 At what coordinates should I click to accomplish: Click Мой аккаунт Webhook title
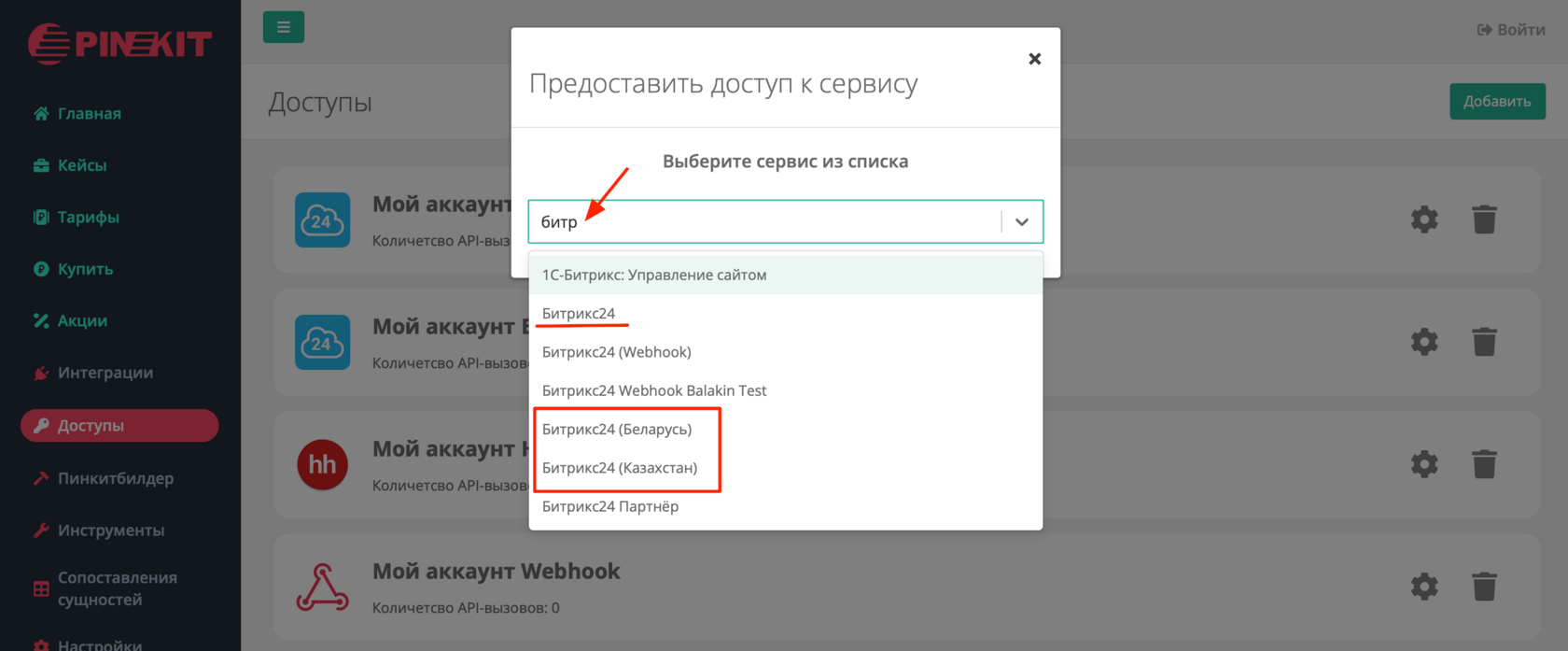coord(497,572)
